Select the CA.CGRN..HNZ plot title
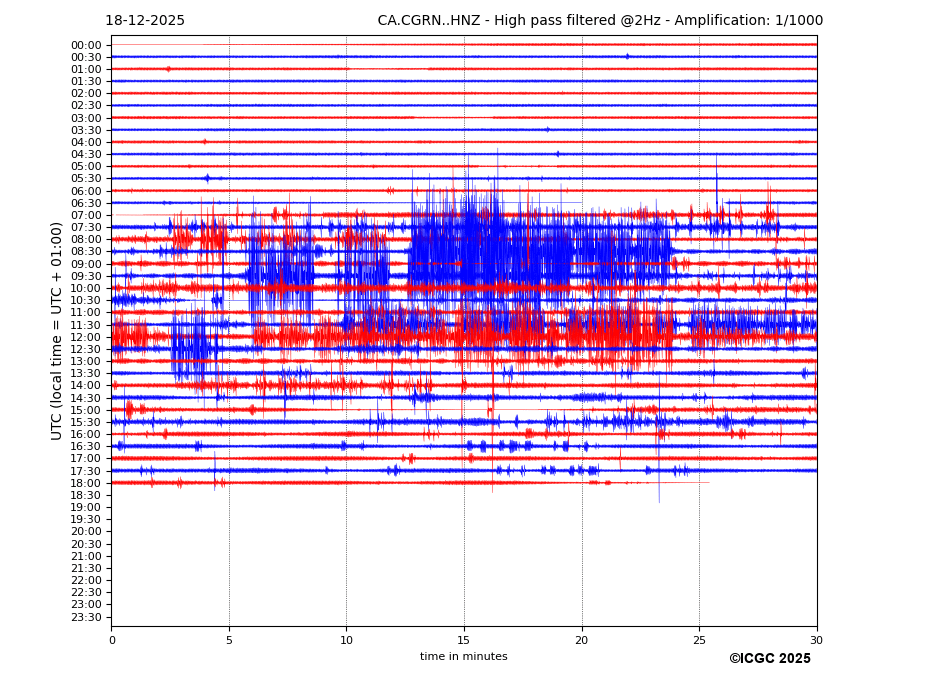Screen dimensions: 927x696 (600, 21)
